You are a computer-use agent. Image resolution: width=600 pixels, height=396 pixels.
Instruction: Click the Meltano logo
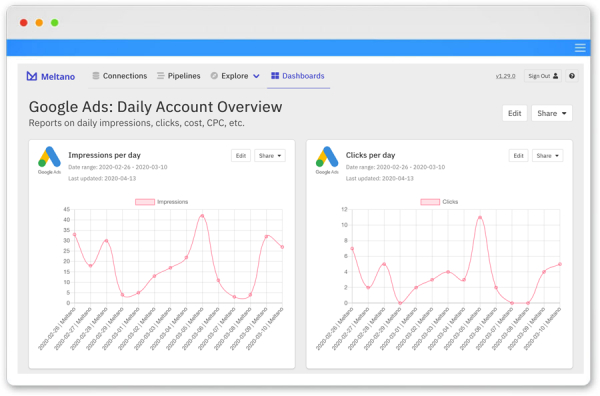tap(51, 76)
